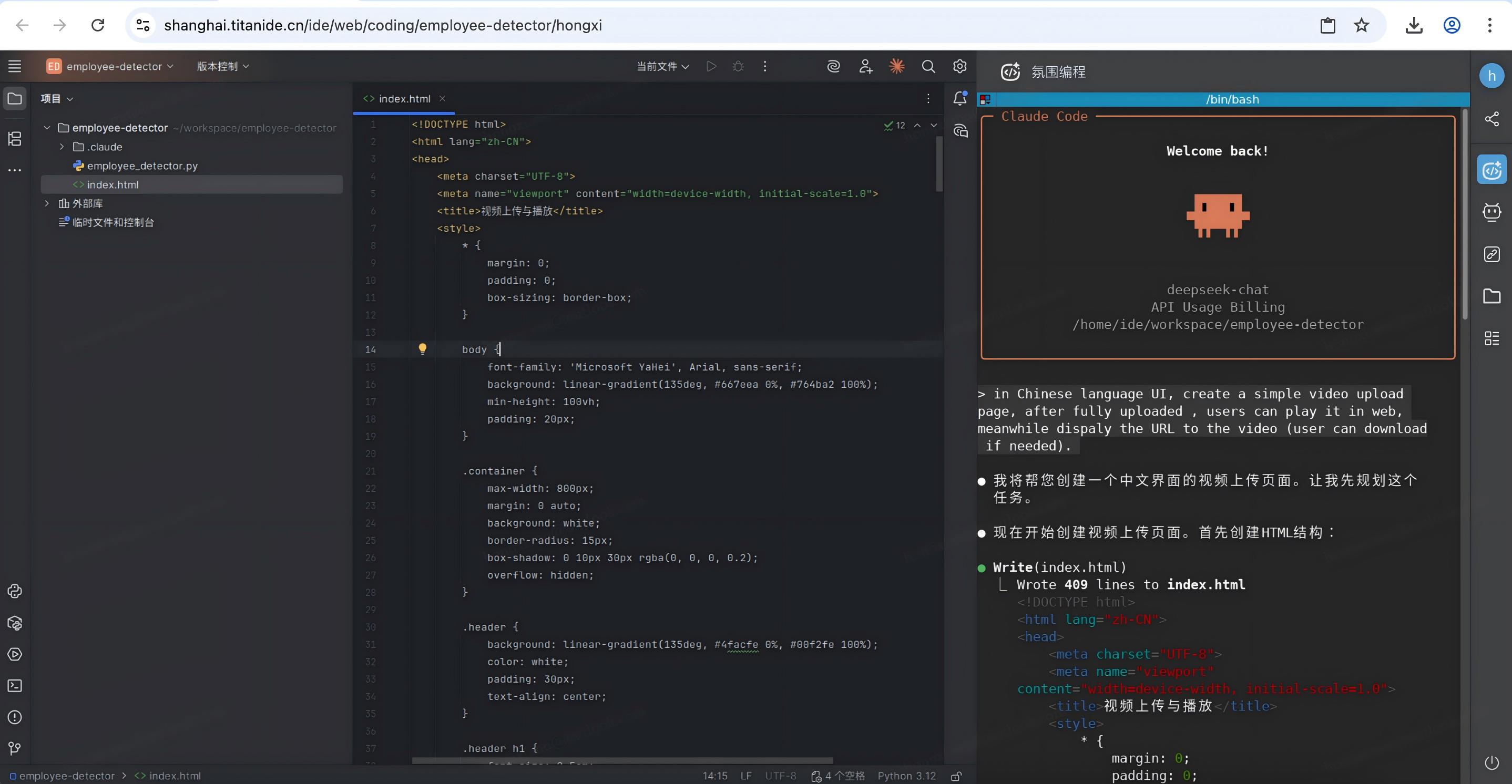The height and width of the screenshot is (784, 1512).
Task: Toggle the project folder panel icon
Action: tap(15, 99)
